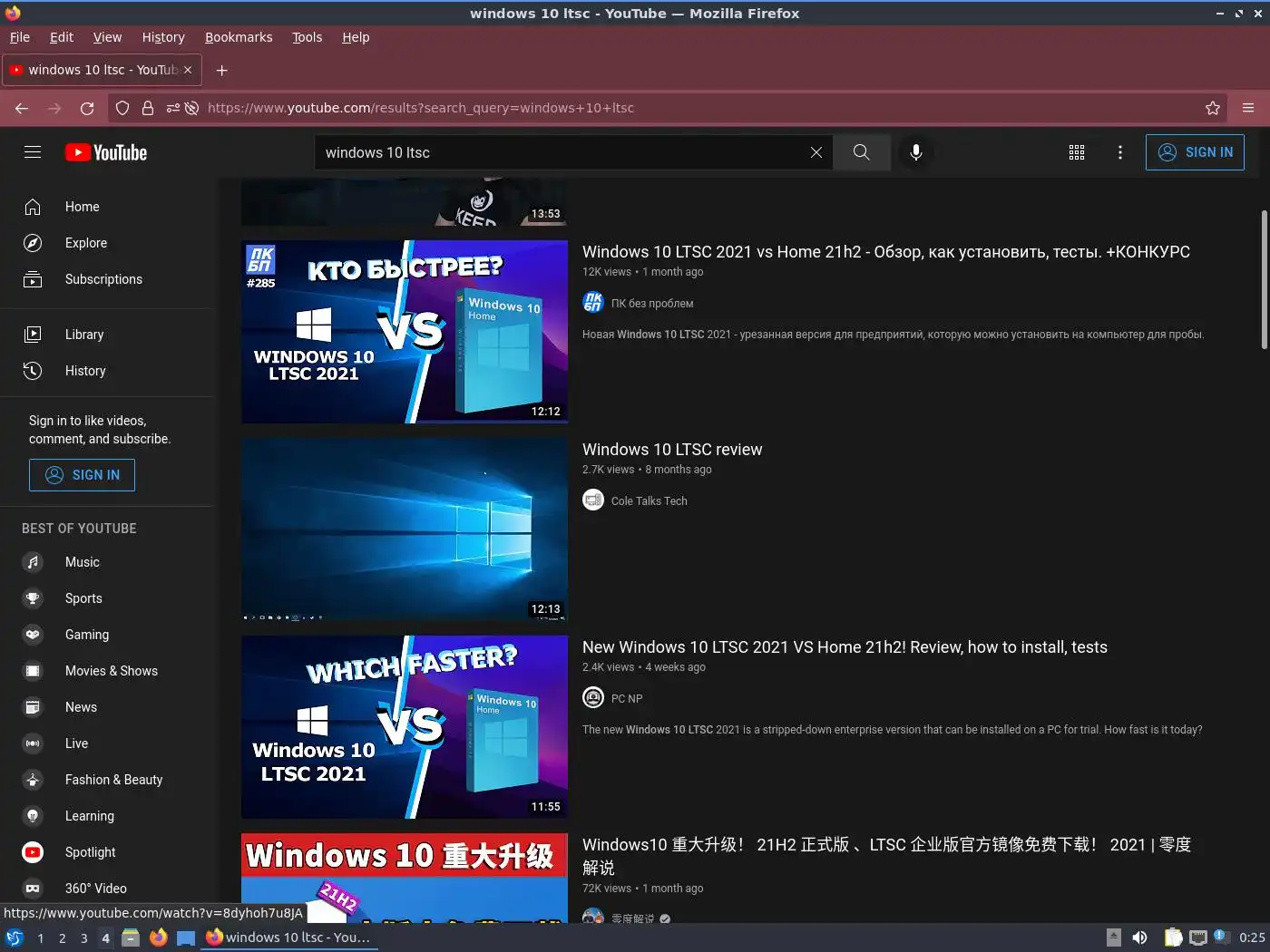Viewport: 1270px width, 952px height.
Task: Click the site permissions icon
Action: coord(173,108)
